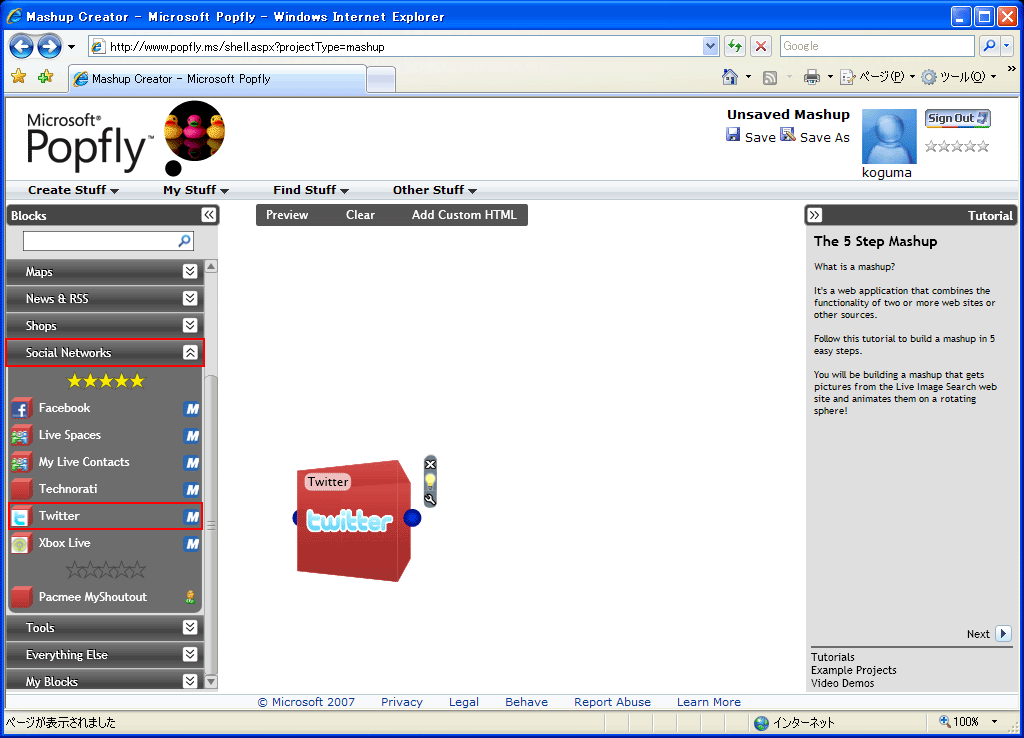Expand the Maps category
The width and height of the screenshot is (1024, 738).
pyautogui.click(x=190, y=271)
